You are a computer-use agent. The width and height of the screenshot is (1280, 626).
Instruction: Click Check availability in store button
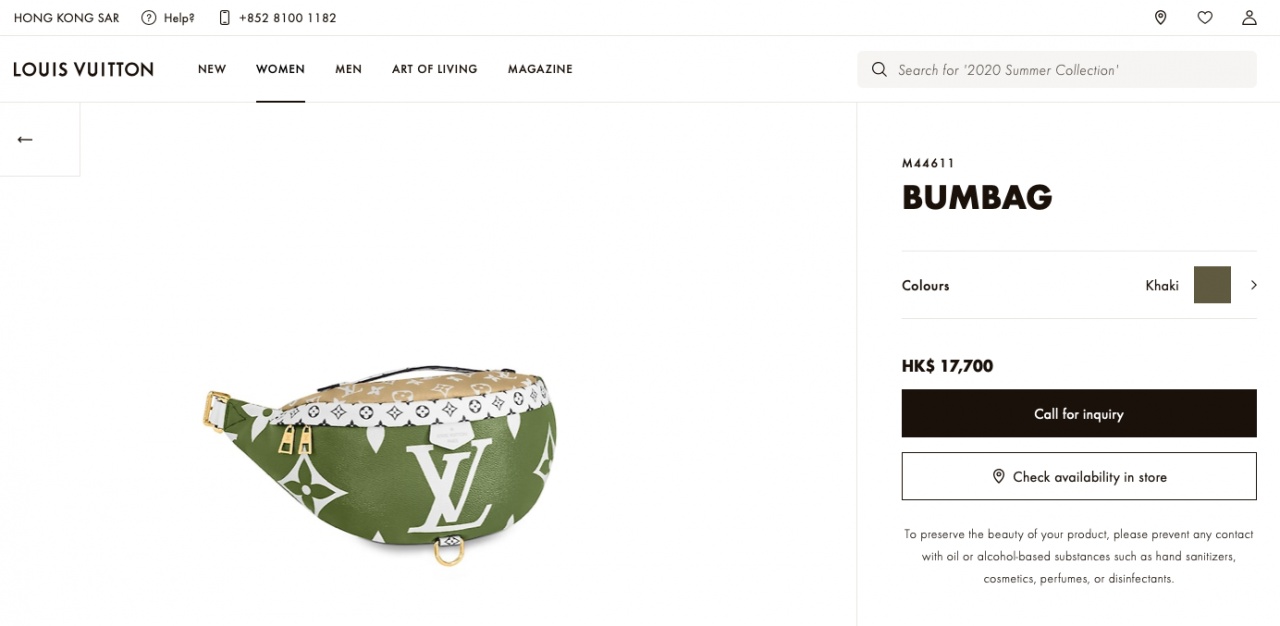pyautogui.click(x=1079, y=476)
